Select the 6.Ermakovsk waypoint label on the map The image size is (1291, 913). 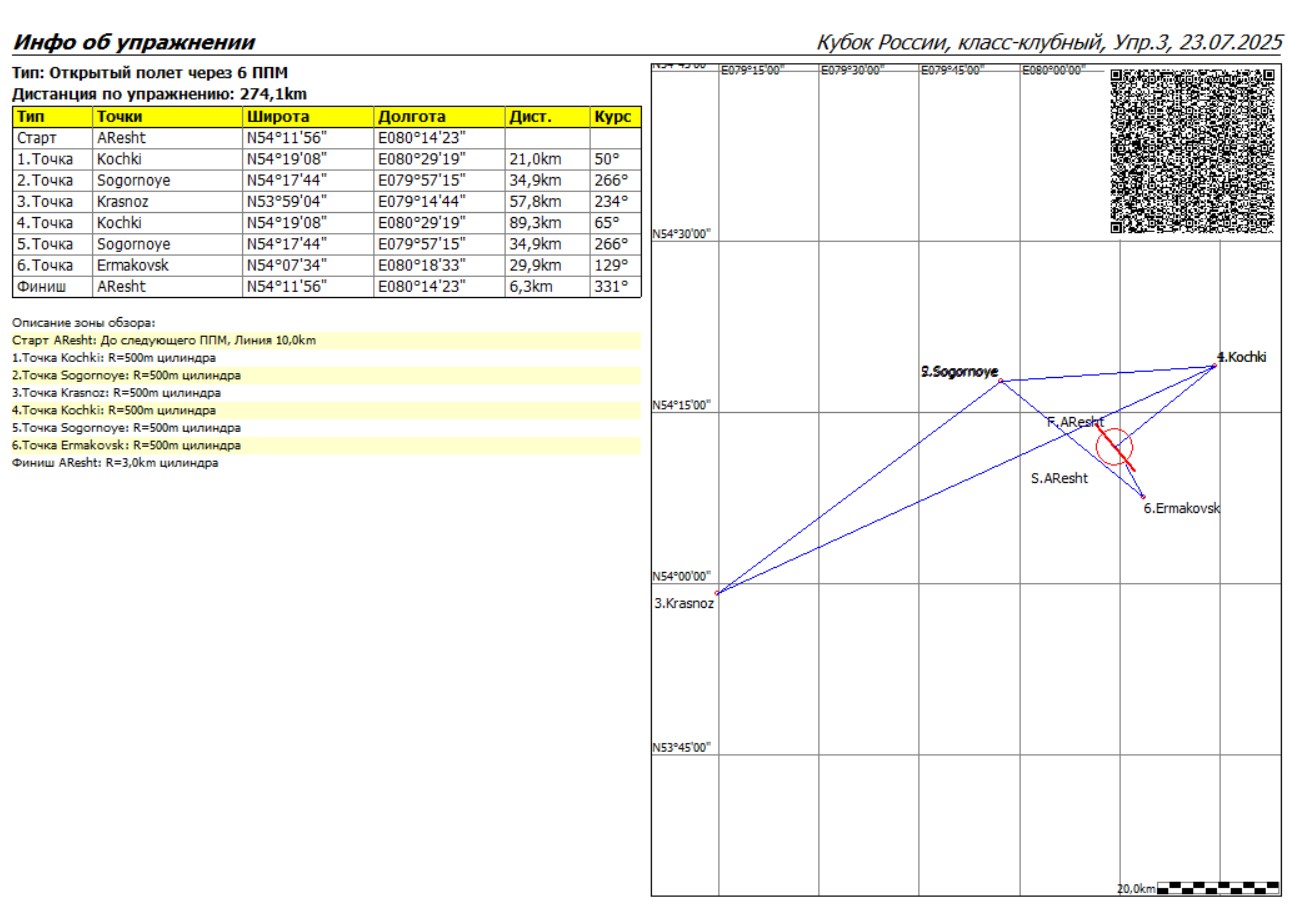[x=1181, y=508]
